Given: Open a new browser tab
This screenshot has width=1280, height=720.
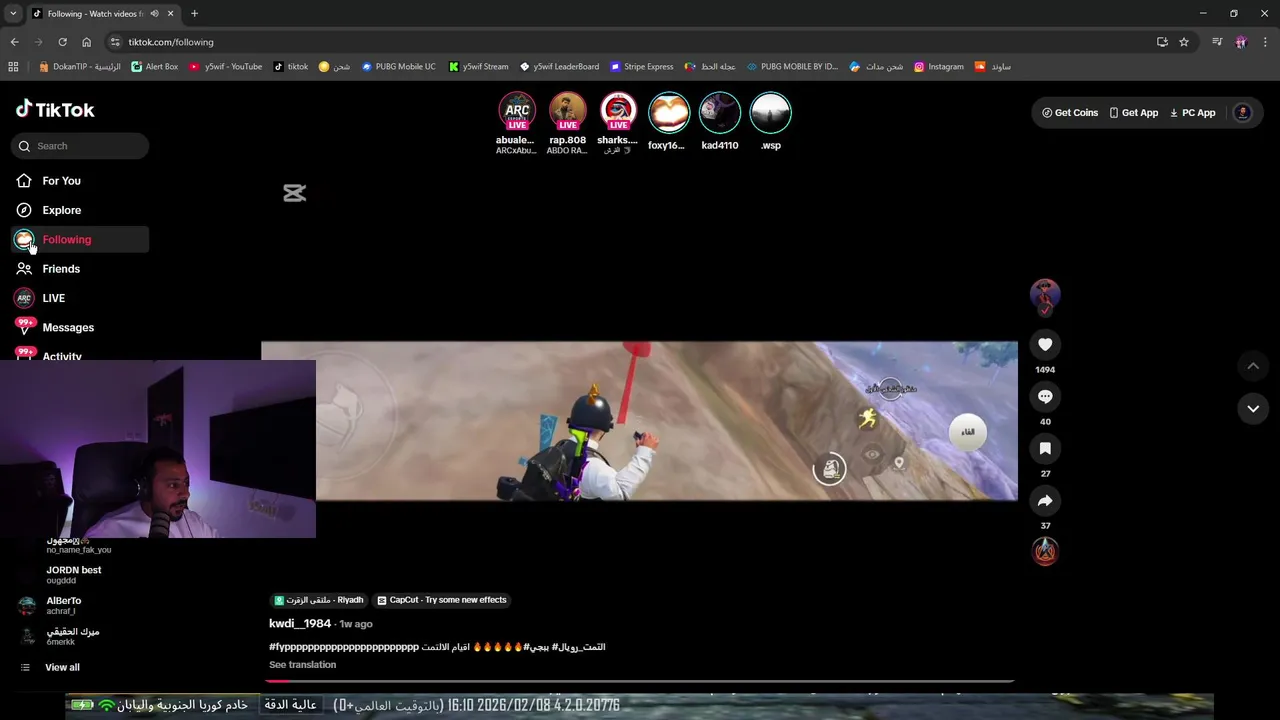Looking at the screenshot, I should tap(194, 14).
